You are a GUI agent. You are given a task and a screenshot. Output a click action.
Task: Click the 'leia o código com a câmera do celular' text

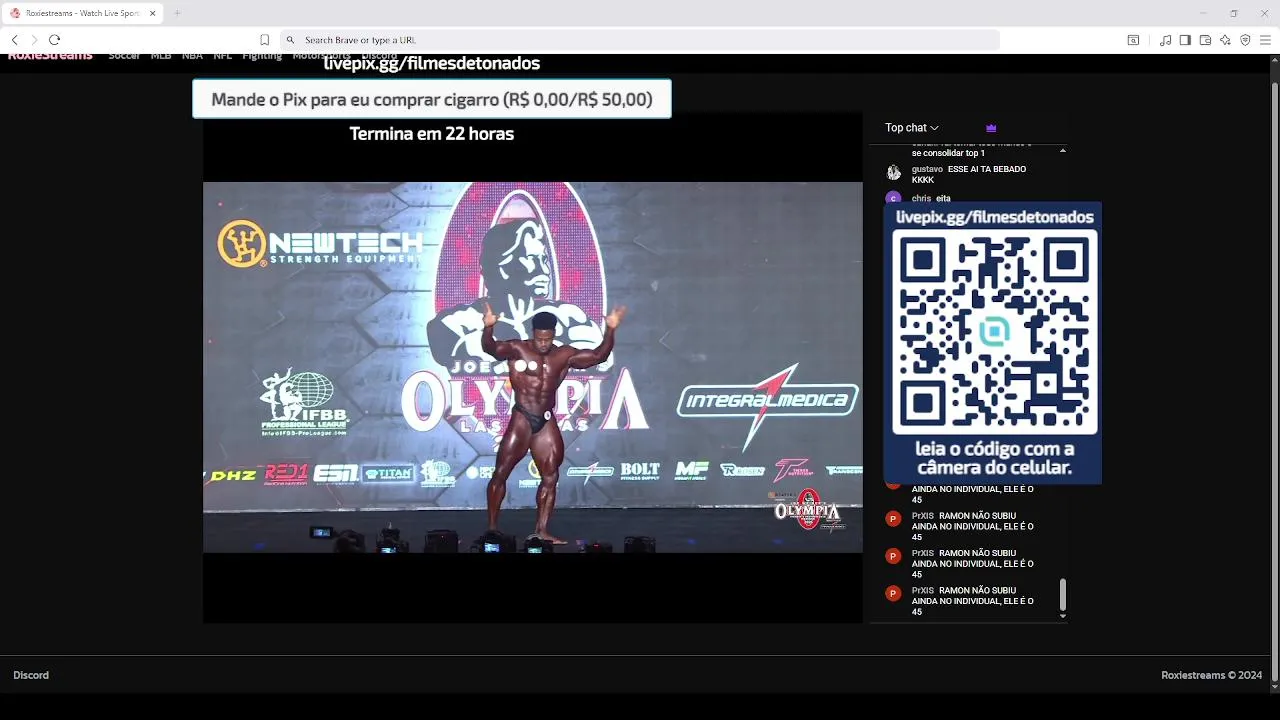(x=993, y=458)
